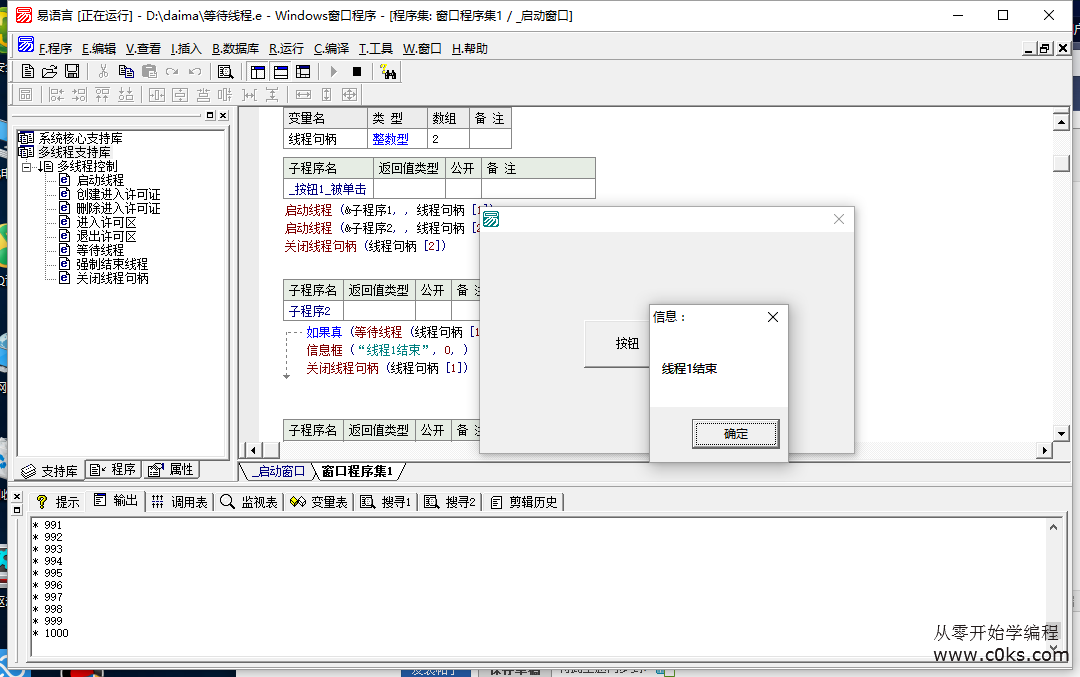This screenshot has height=677, width=1080.
Task: Close the 信息 message box with X
Action: [773, 317]
